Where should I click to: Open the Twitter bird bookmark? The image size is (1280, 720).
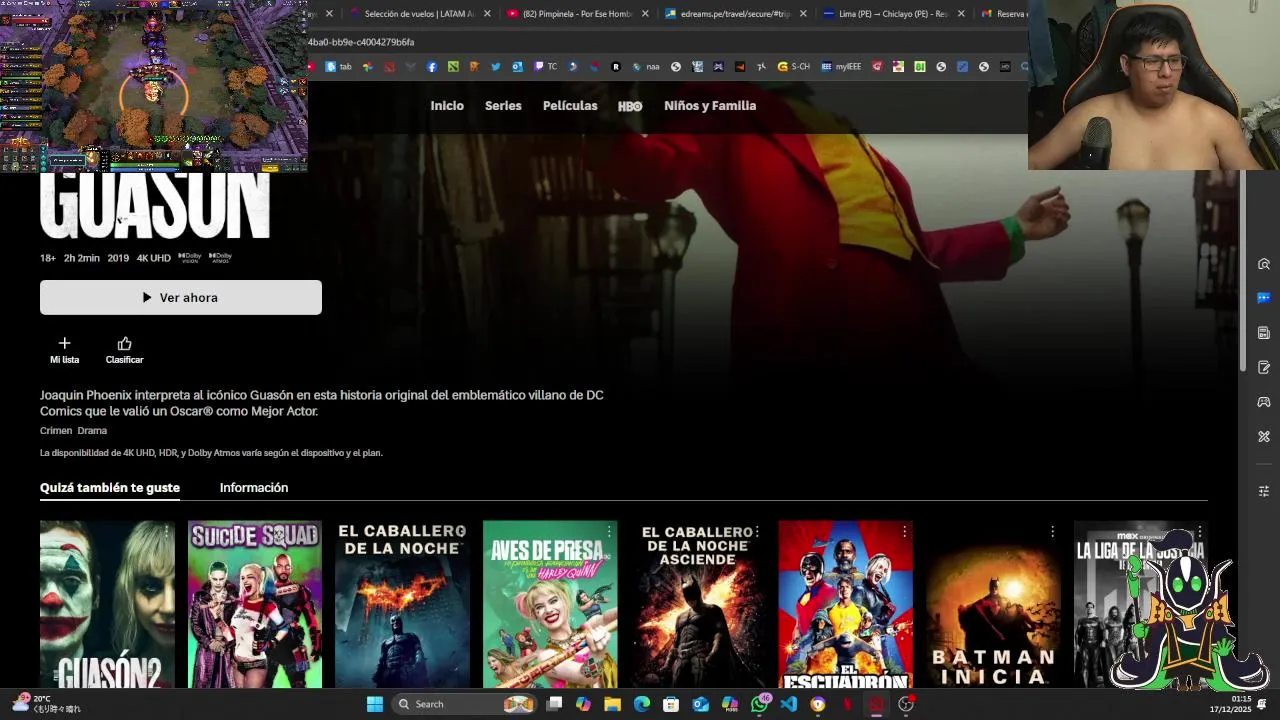(x=496, y=67)
